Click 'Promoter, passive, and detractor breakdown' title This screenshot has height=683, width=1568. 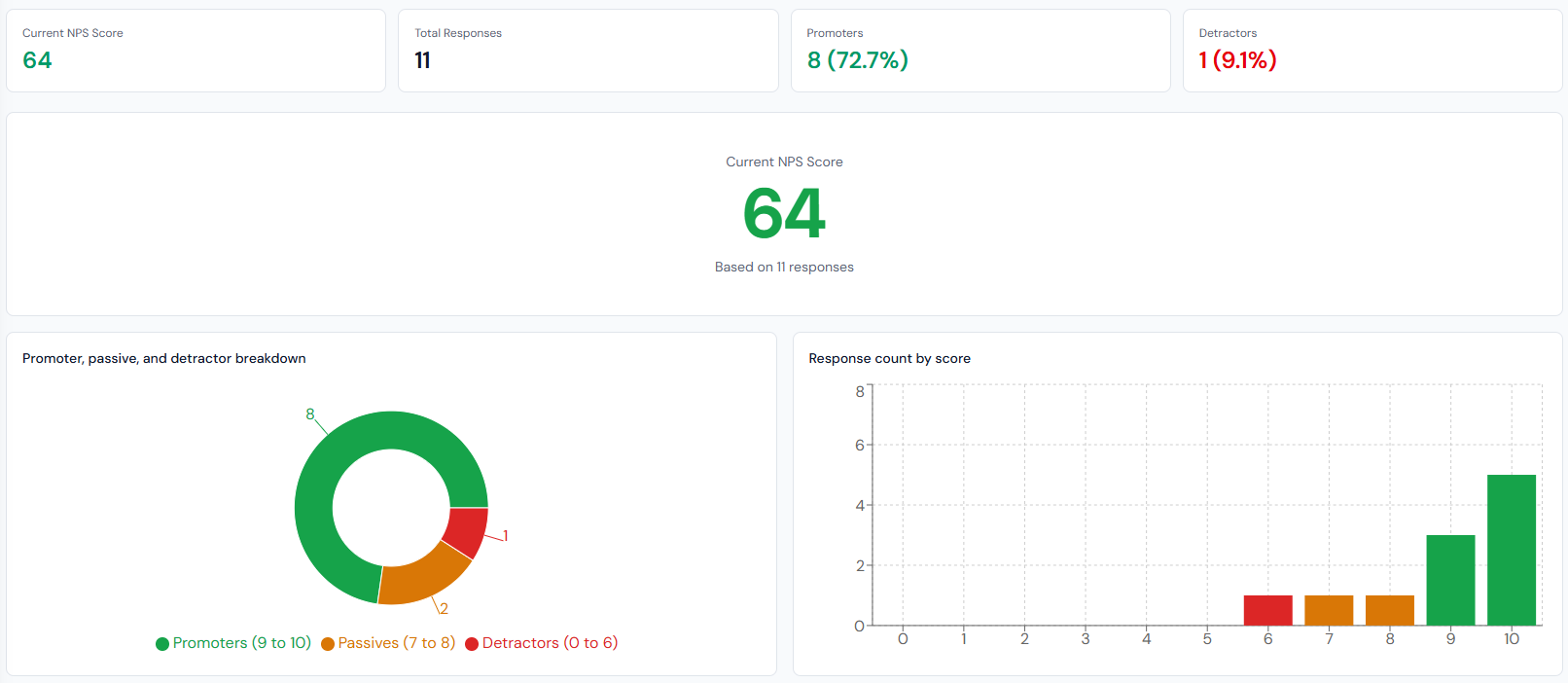tap(164, 358)
